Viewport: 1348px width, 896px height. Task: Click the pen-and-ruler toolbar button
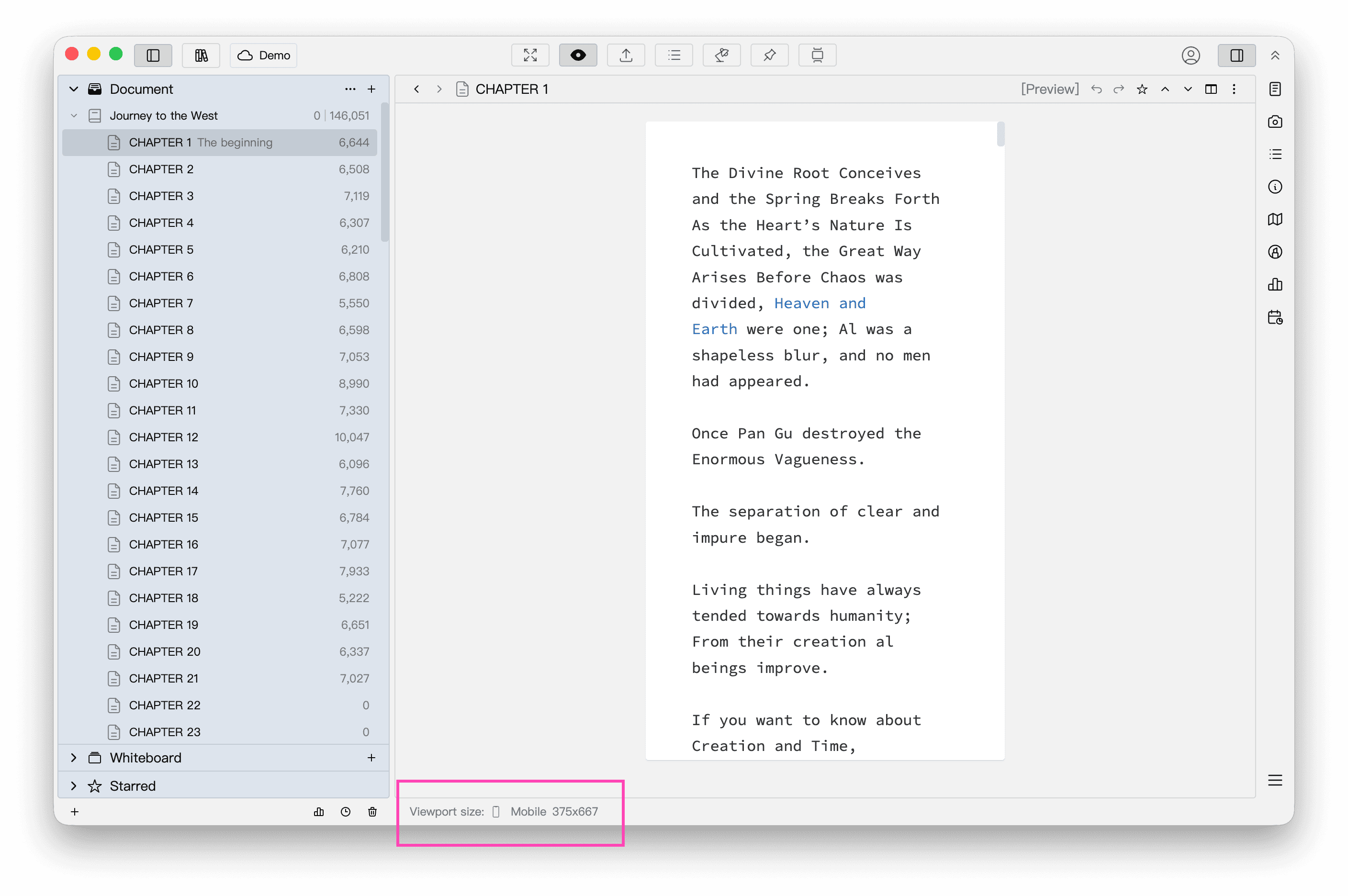(x=721, y=56)
